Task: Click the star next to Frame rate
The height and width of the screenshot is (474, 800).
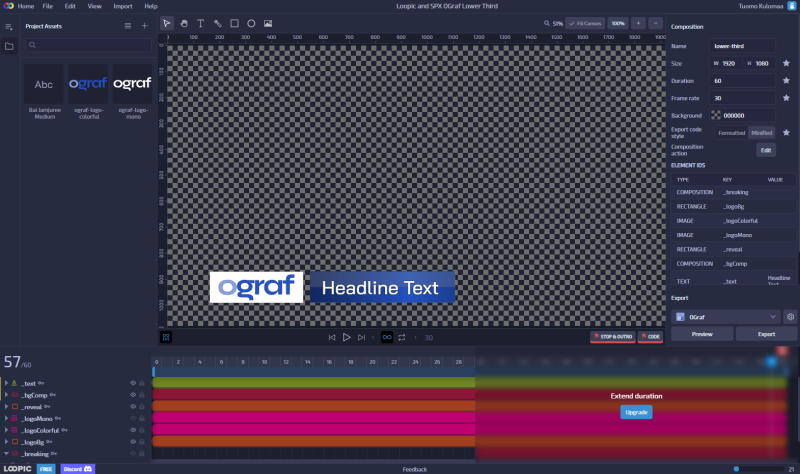Action: [786, 98]
